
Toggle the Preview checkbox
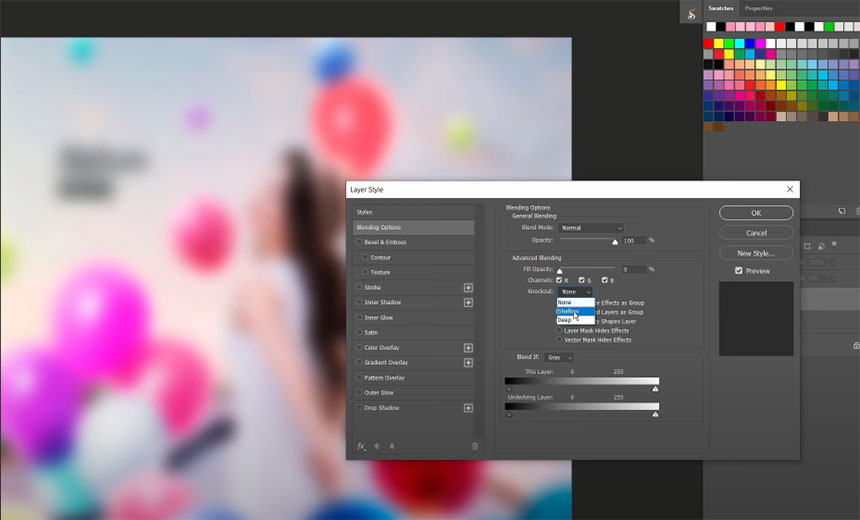739,271
